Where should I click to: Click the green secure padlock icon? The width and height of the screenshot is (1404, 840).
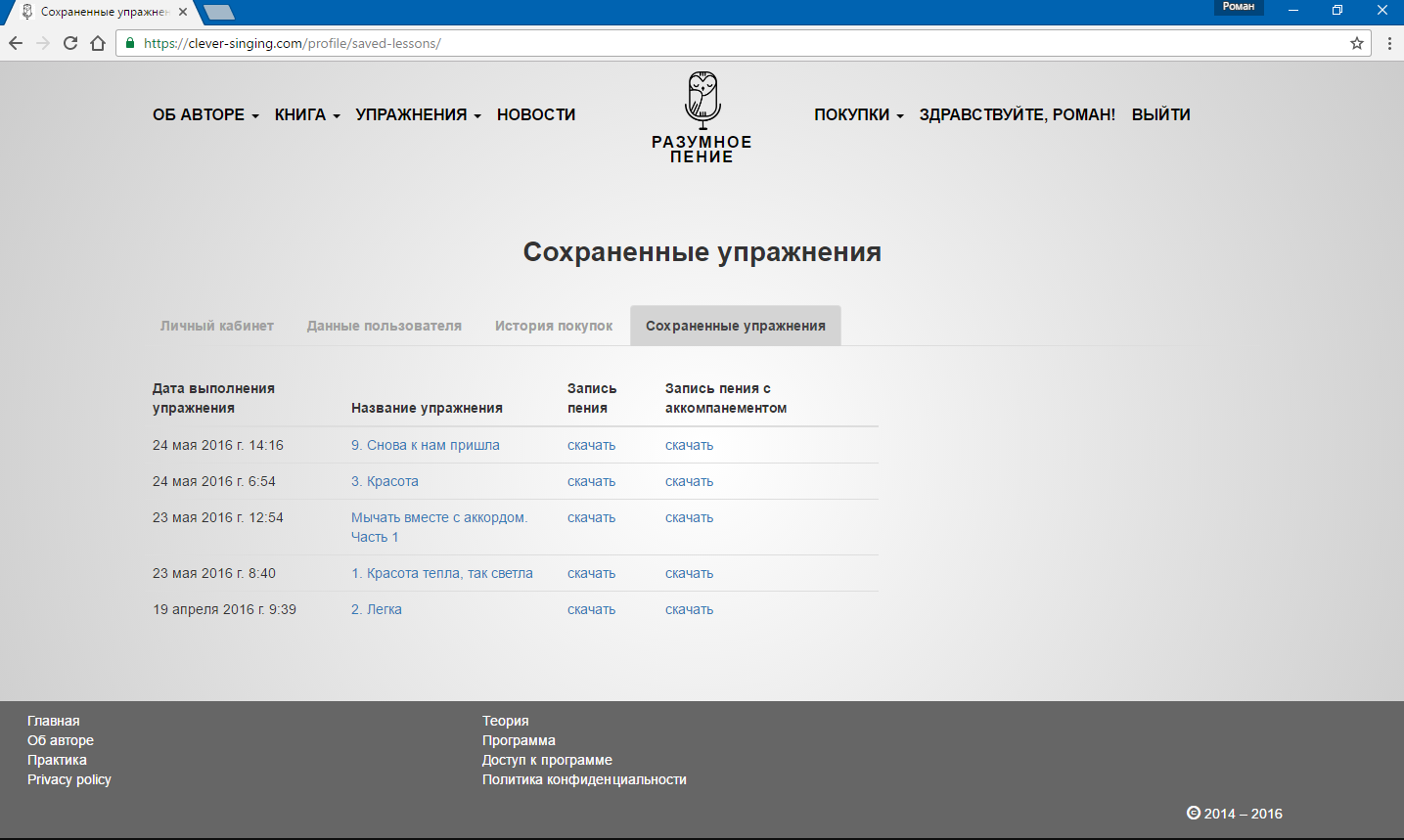[x=130, y=43]
